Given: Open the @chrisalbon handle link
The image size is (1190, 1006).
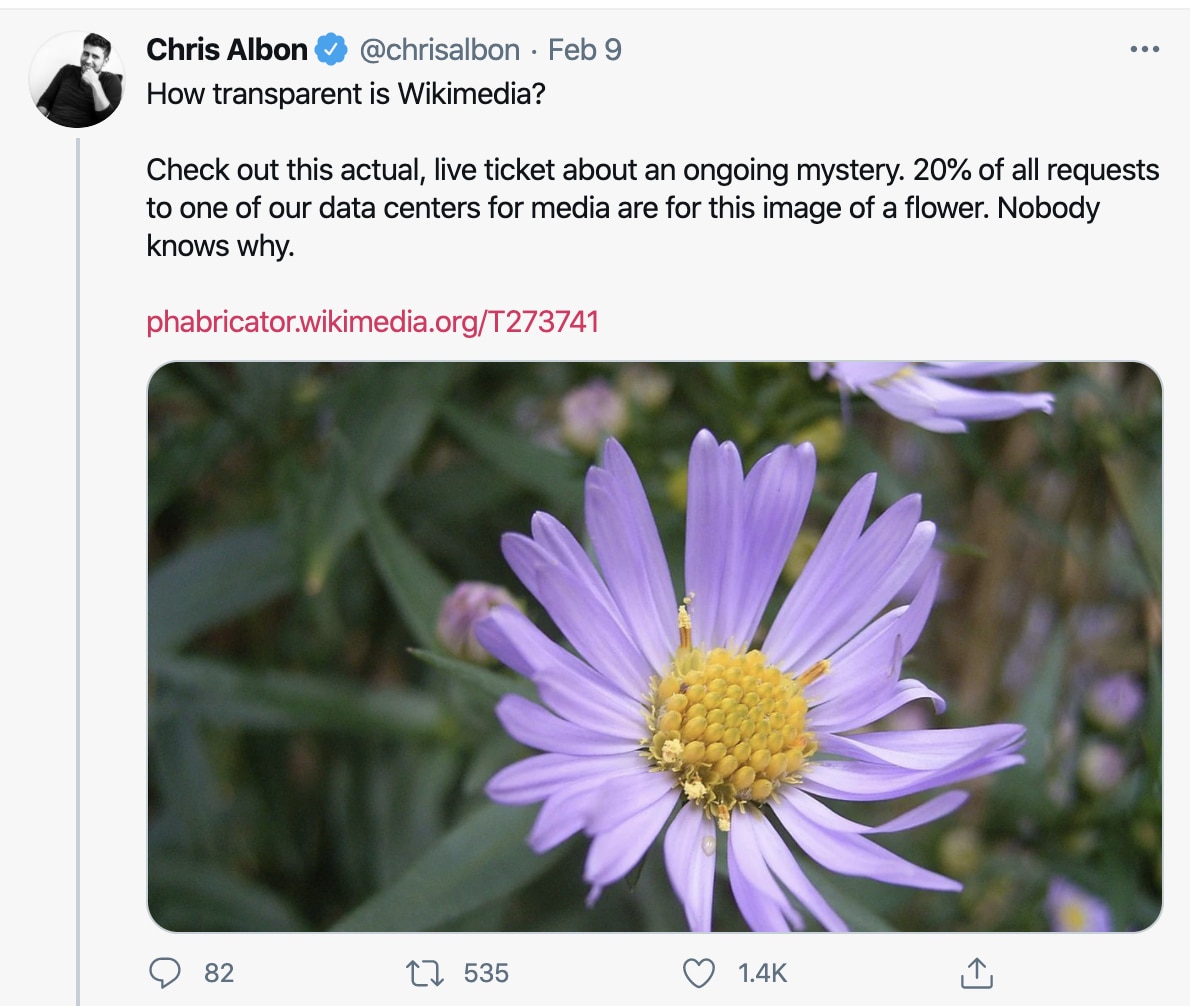Looking at the screenshot, I should 440,49.
